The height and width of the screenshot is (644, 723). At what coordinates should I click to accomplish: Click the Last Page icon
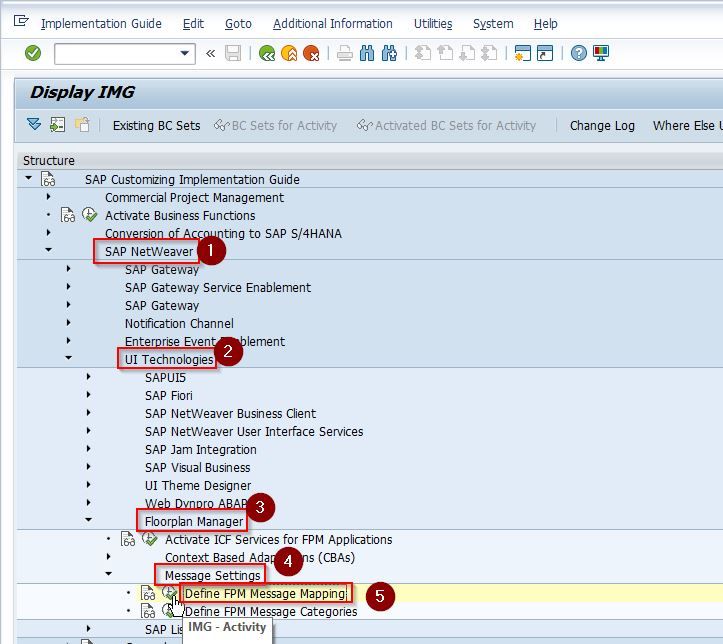point(489,53)
